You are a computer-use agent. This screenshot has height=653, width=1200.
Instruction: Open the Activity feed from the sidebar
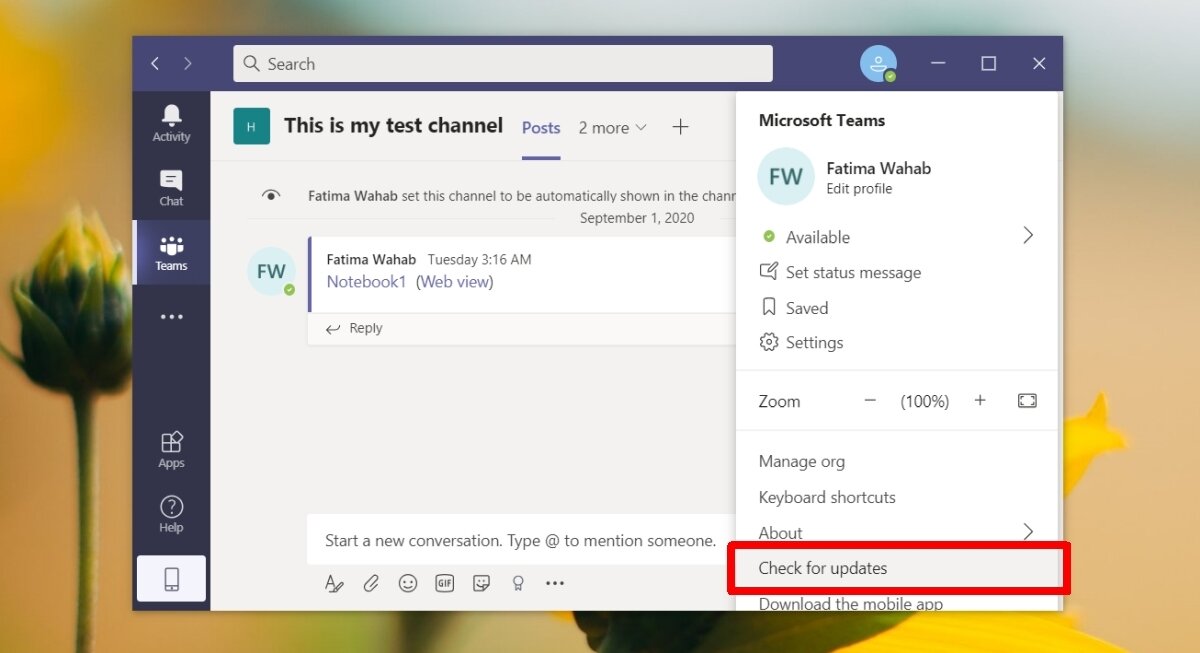(170, 122)
